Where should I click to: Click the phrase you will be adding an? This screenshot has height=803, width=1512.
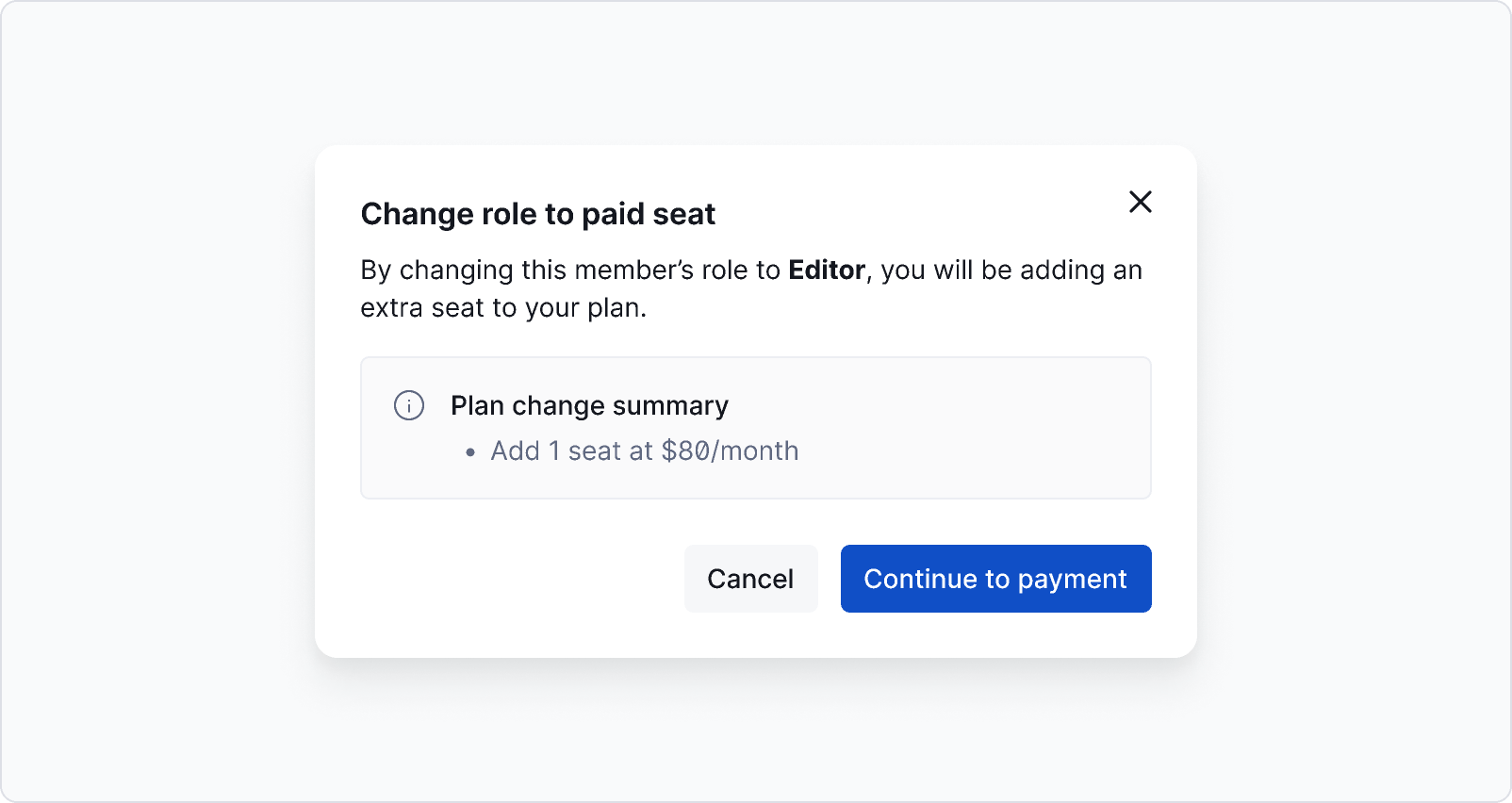point(1011,270)
